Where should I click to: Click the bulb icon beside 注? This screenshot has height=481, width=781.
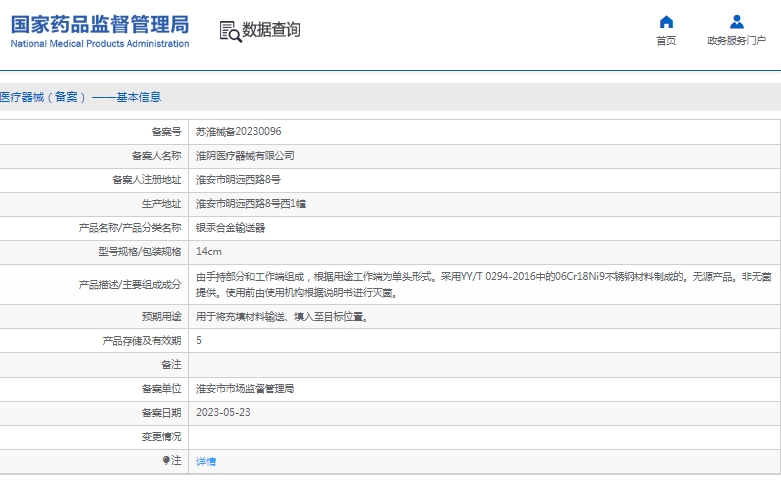(166, 460)
